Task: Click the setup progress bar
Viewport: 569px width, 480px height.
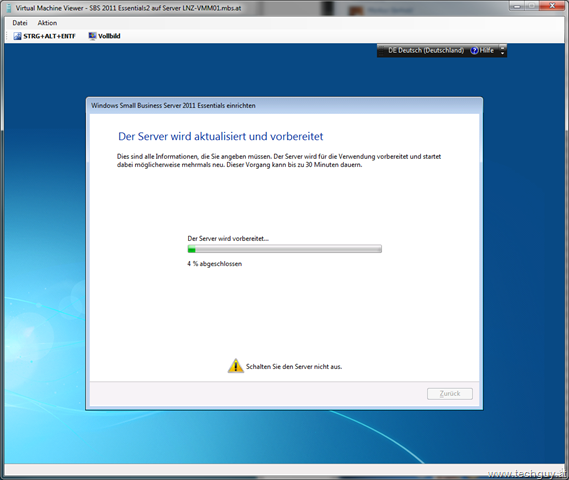Action: [284, 249]
